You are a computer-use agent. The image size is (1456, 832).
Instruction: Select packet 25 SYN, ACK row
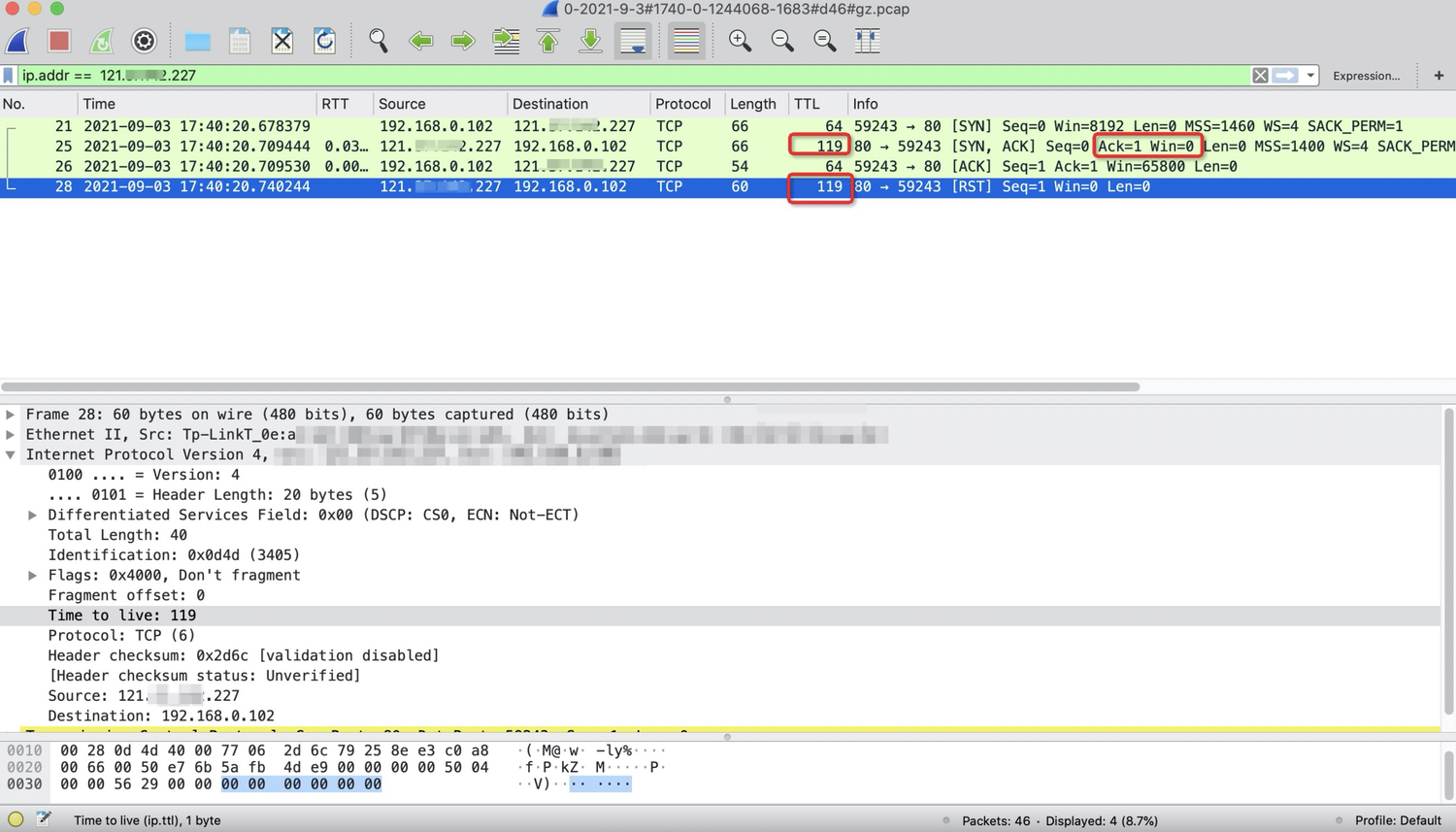728,147
